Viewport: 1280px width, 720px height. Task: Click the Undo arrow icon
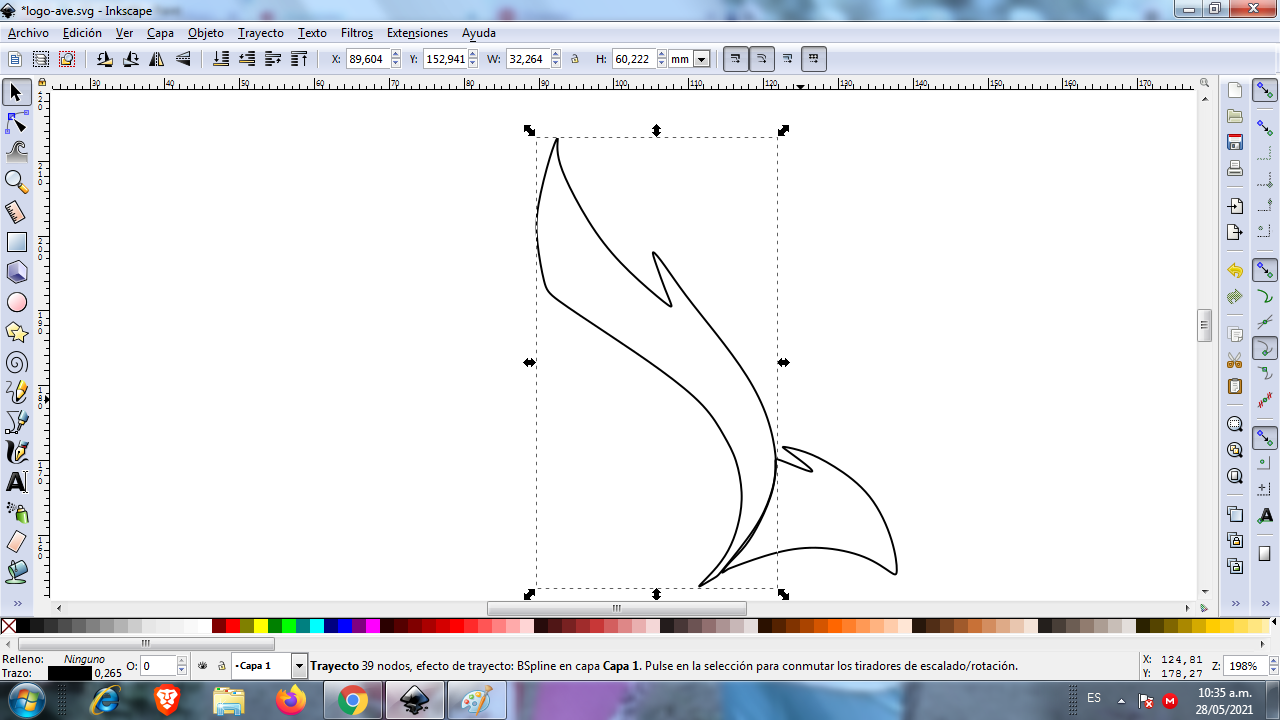(x=1235, y=270)
